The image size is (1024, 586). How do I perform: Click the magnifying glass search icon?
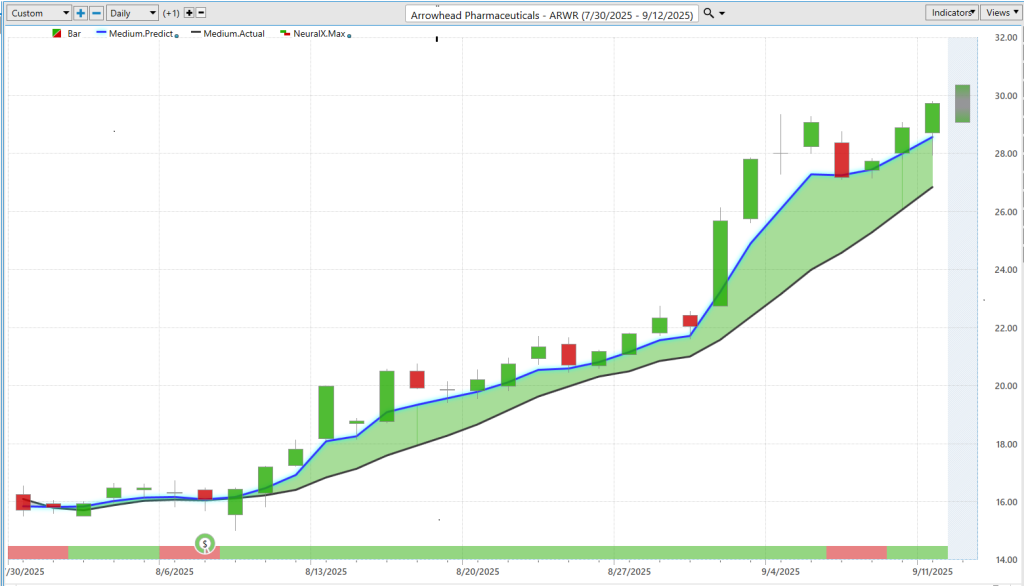click(709, 13)
